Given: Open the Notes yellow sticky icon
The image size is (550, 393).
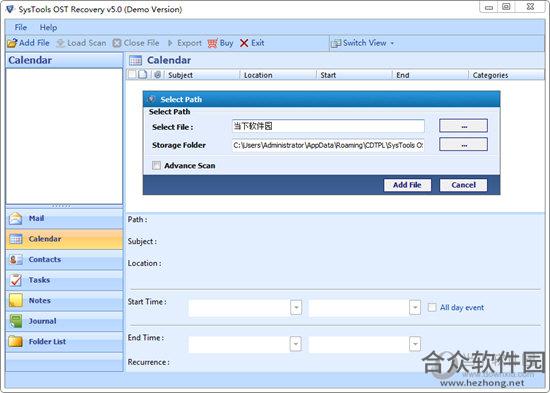Looking at the screenshot, I should pyautogui.click(x=15, y=300).
